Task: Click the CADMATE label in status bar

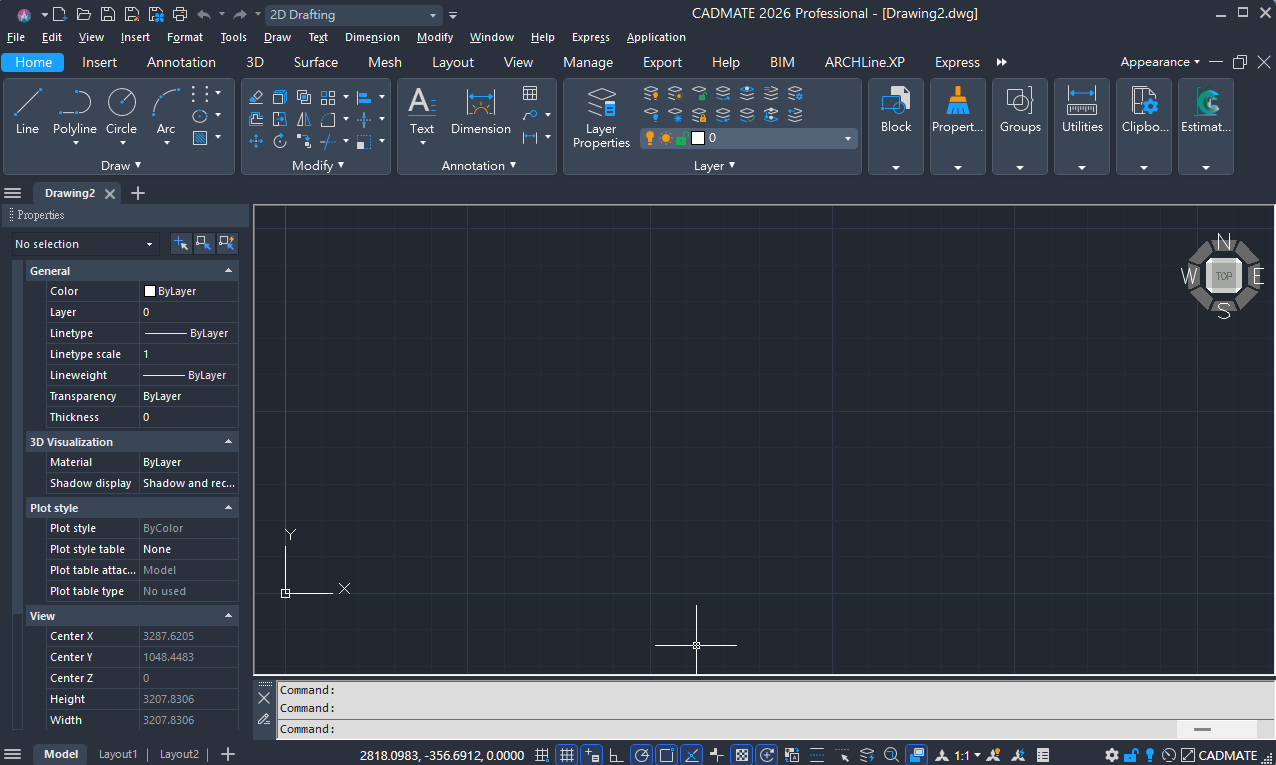Action: click(x=1228, y=755)
